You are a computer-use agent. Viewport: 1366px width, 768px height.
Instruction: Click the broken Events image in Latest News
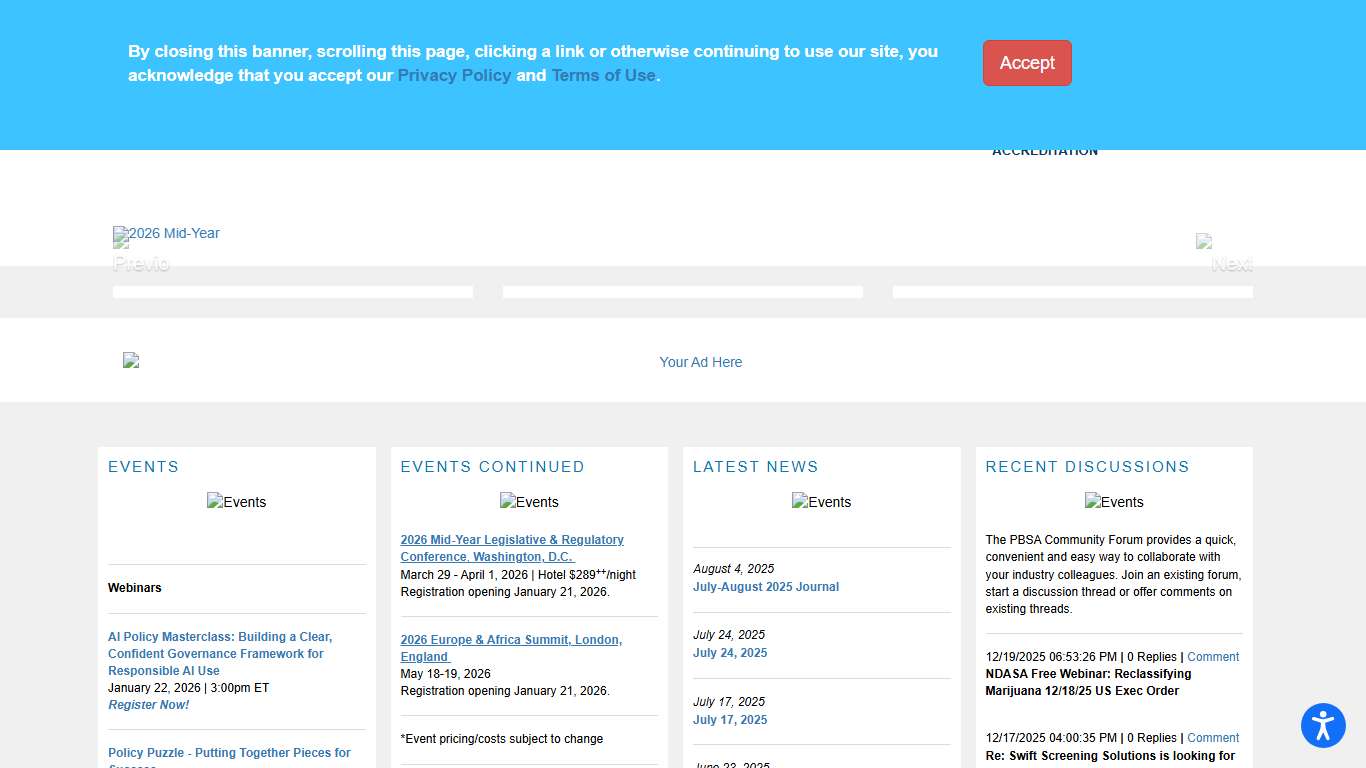pyautogui.click(x=821, y=502)
